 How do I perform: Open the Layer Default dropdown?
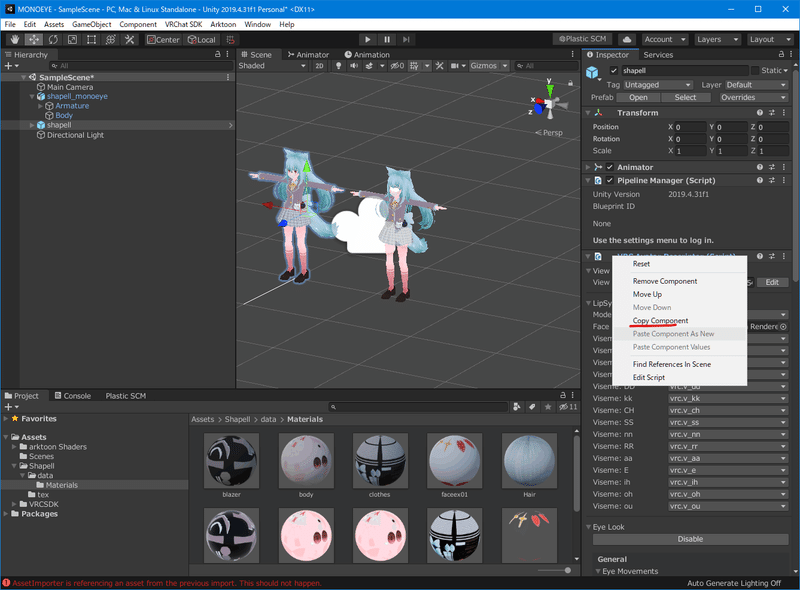pos(756,85)
